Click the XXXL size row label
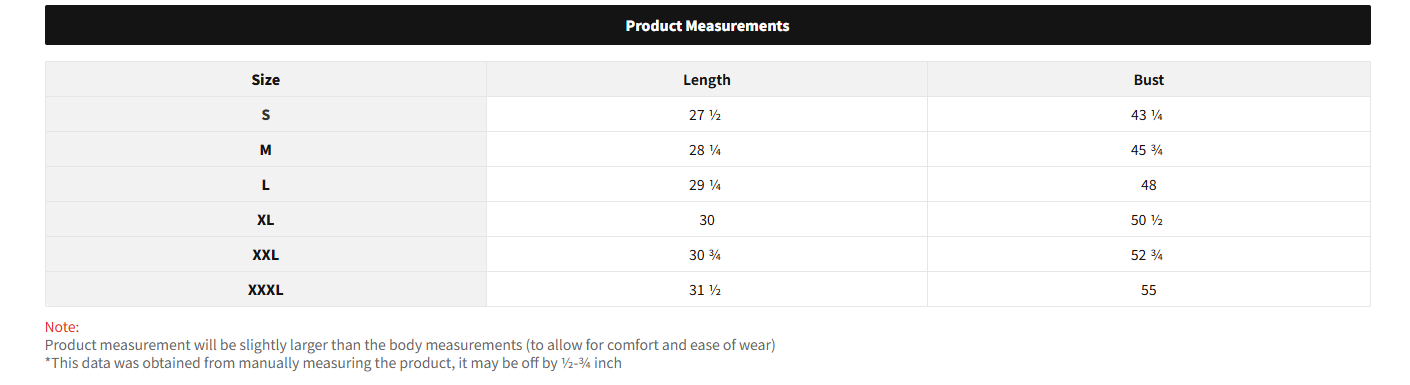1410x385 pixels. (266, 290)
